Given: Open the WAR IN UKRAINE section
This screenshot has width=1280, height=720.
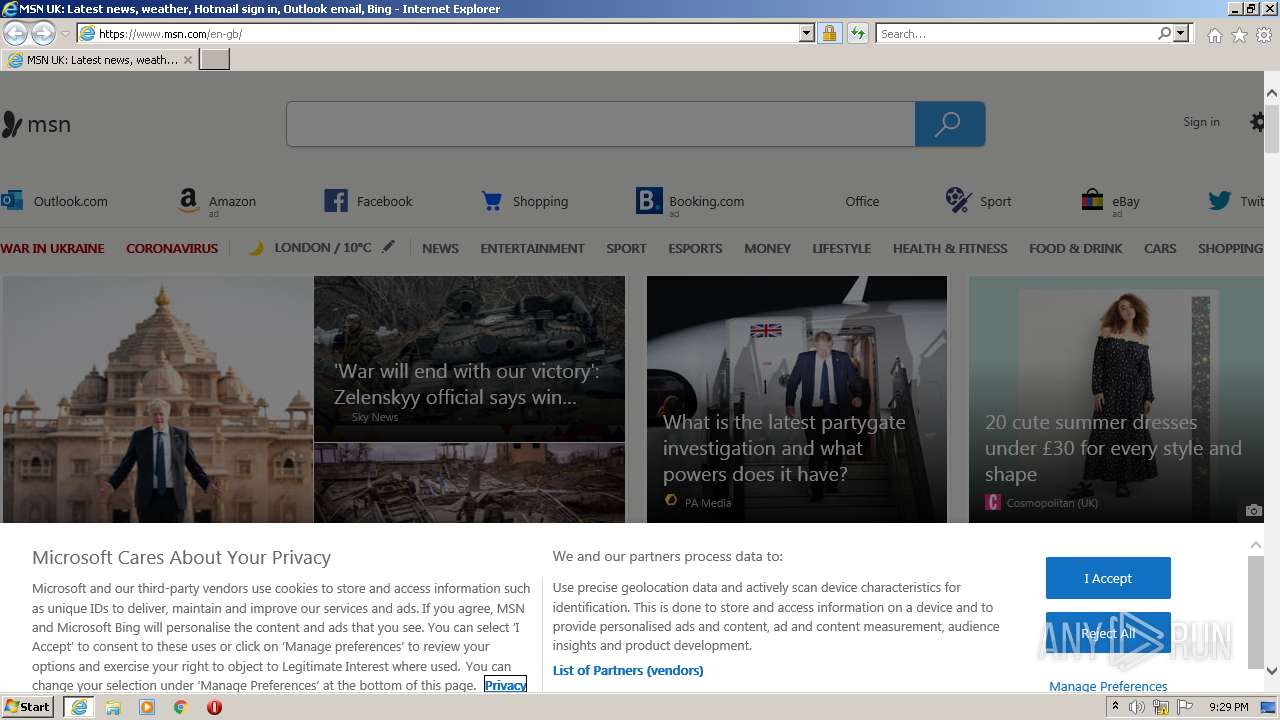Looking at the screenshot, I should click(52, 248).
